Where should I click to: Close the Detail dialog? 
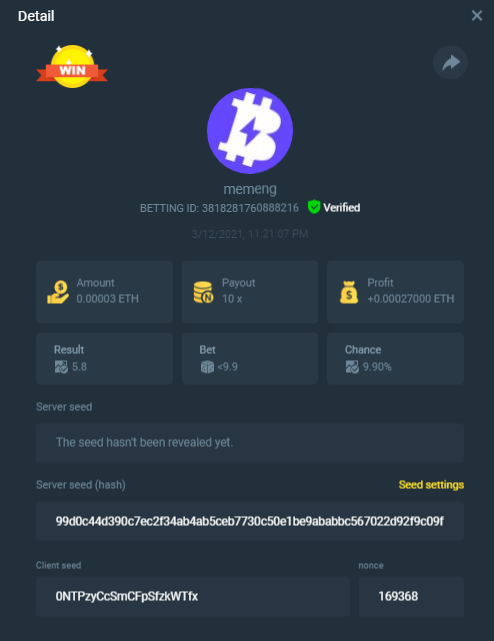[x=477, y=16]
